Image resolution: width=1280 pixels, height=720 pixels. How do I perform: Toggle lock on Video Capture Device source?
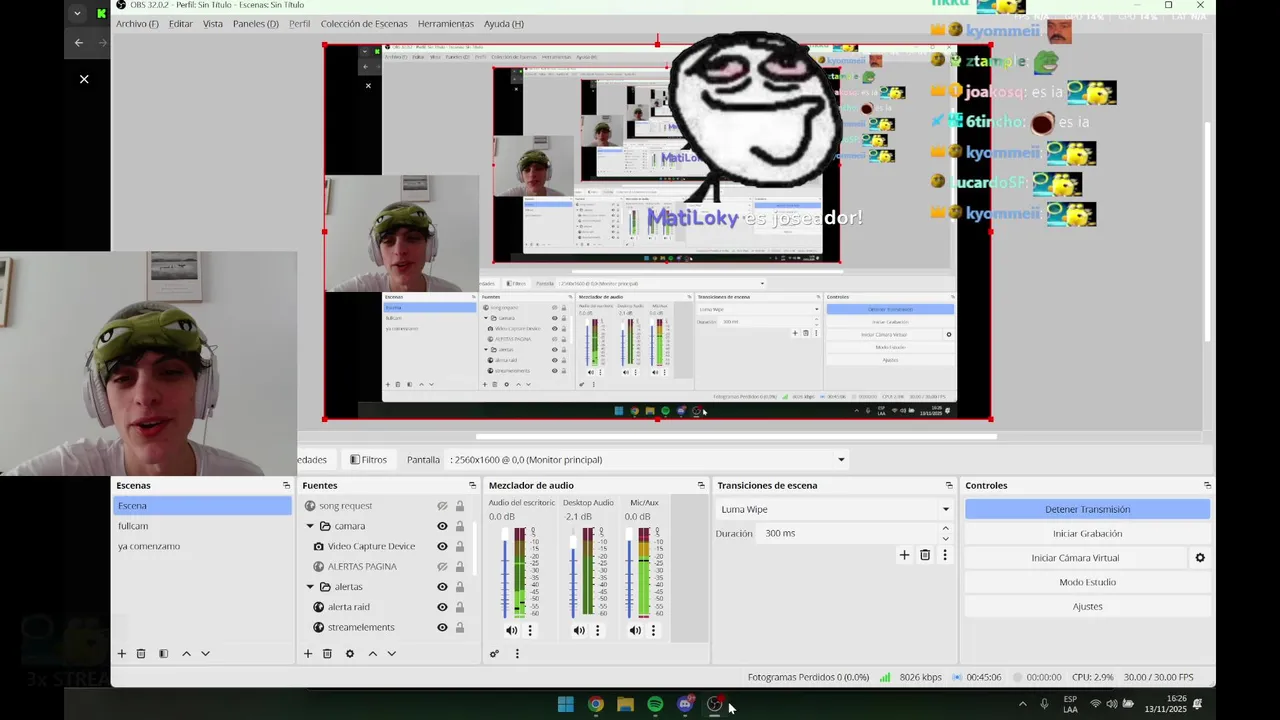[x=460, y=547]
